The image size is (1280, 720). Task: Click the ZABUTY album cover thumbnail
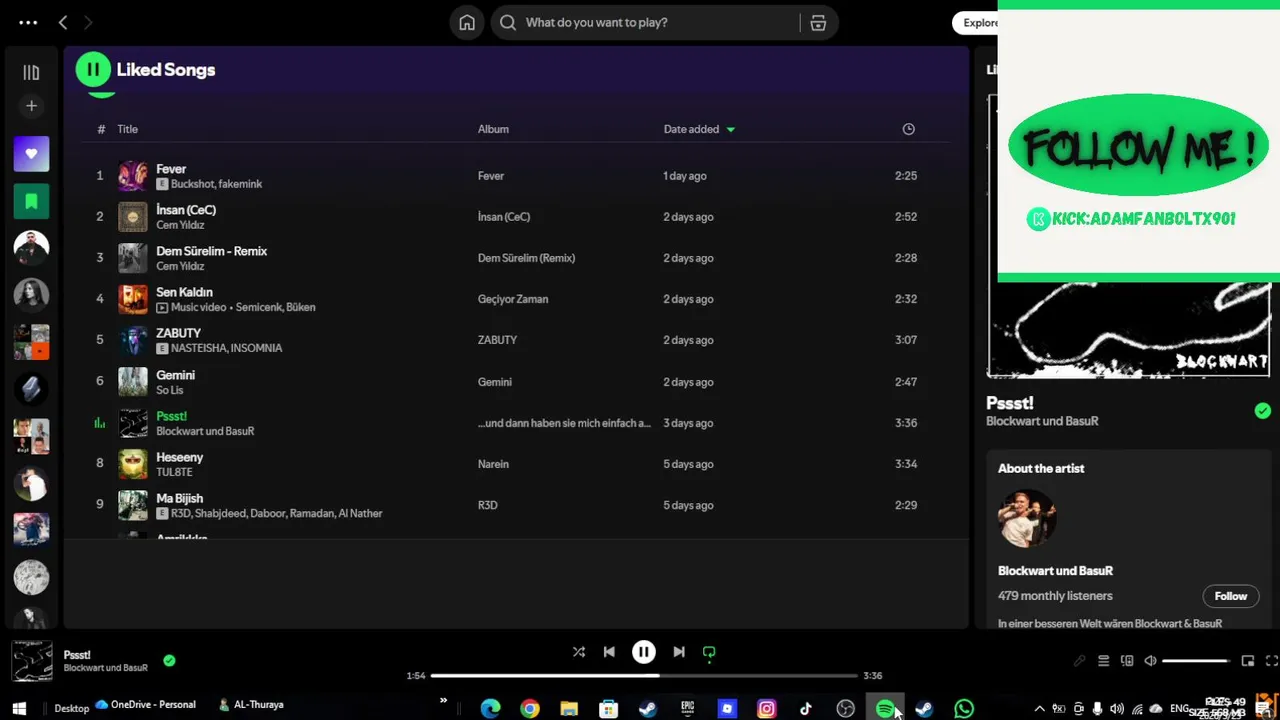tap(133, 340)
